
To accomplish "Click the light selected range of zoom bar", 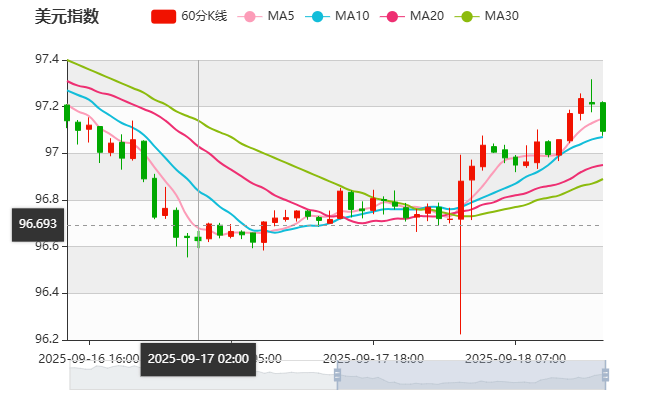I will [470, 376].
